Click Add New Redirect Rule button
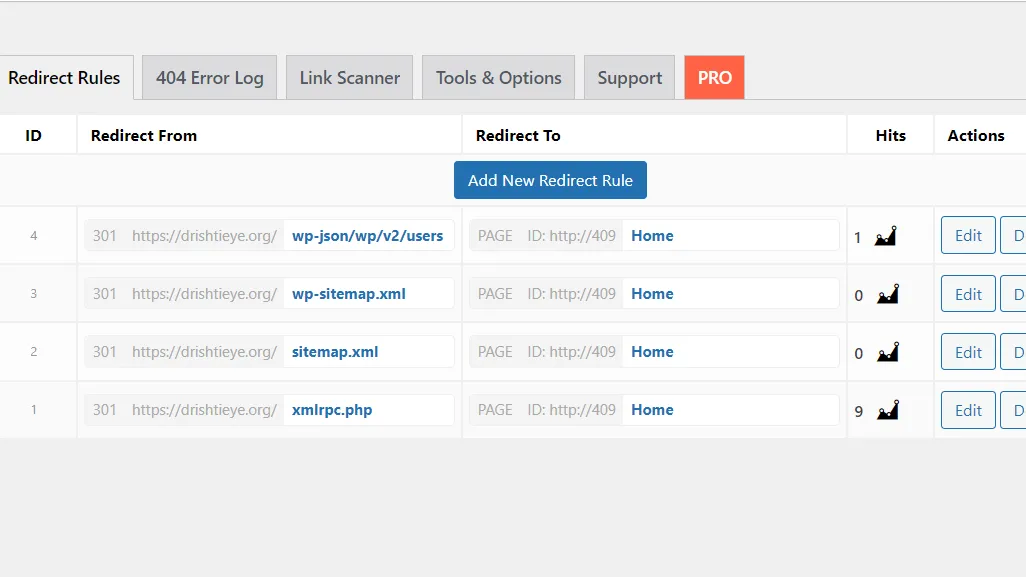1026x577 pixels. (550, 180)
